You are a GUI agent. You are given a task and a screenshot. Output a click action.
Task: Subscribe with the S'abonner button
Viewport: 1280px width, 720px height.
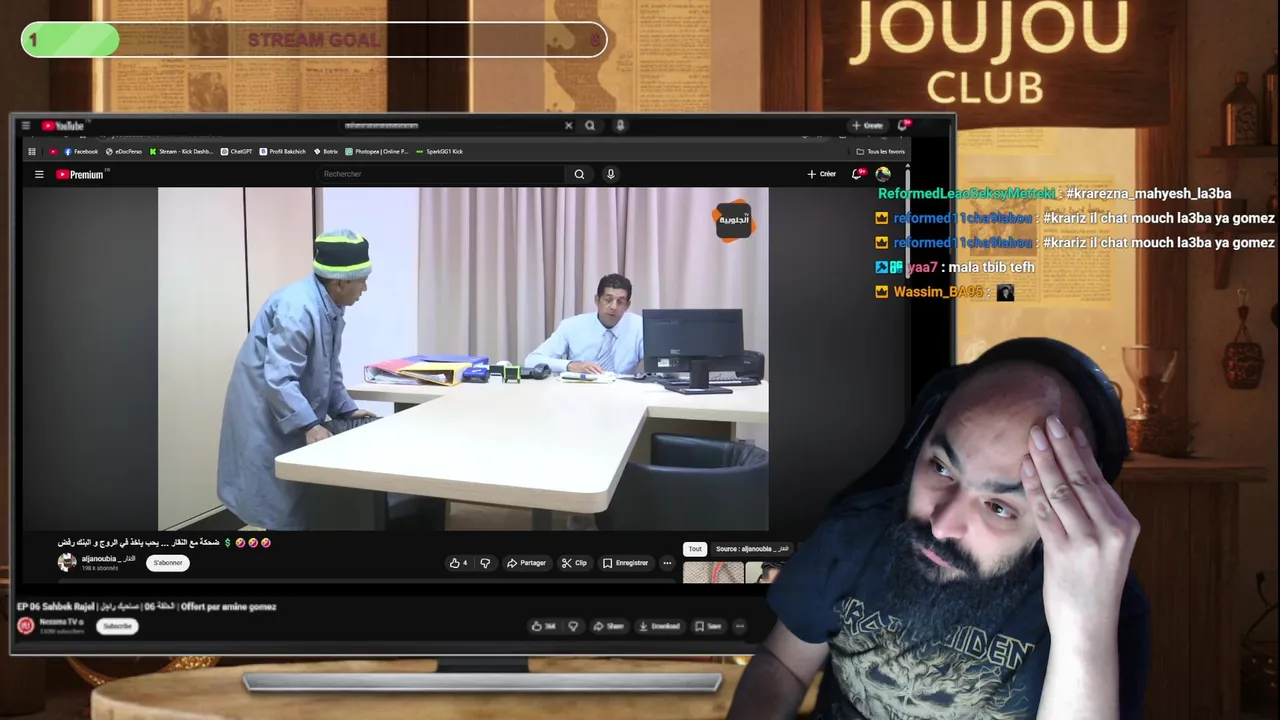pos(168,563)
